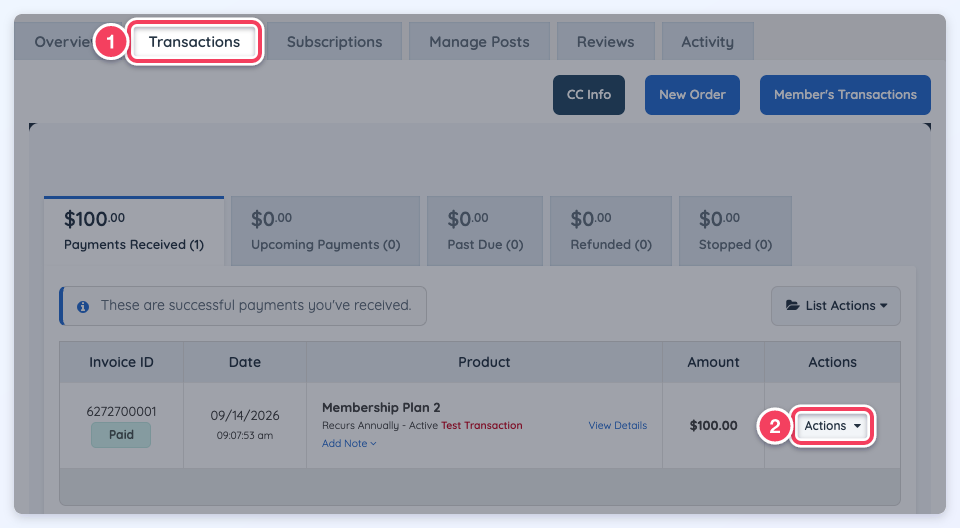Expand Add Note under Membership Plan 2
Viewport: 960px width, 528px height.
pos(349,443)
